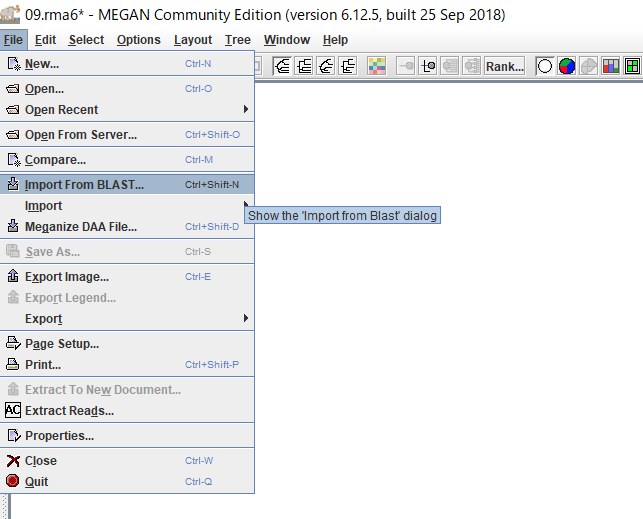Expand the Open Recent submenu

pyautogui.click(x=127, y=109)
